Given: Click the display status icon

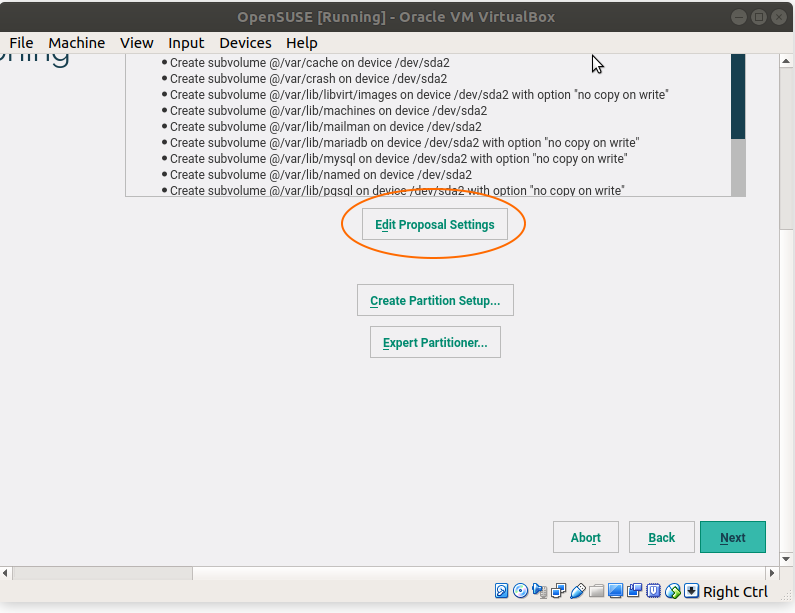Looking at the screenshot, I should [x=615, y=591].
